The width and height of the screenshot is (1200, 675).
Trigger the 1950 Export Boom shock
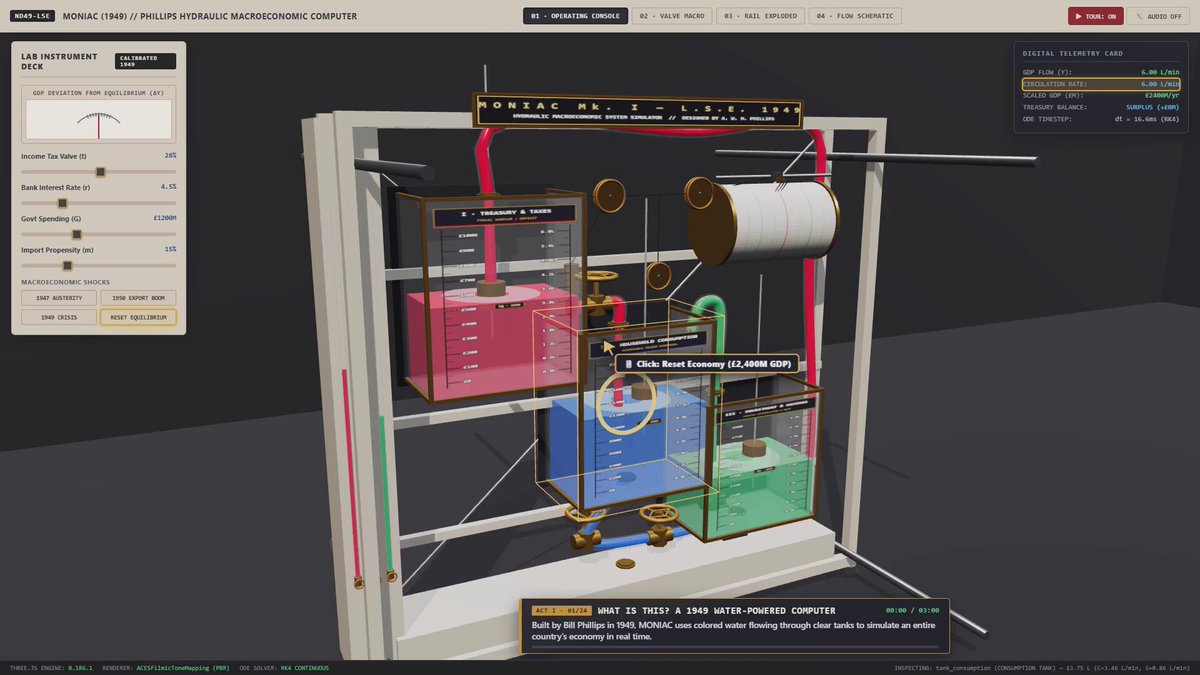138,298
